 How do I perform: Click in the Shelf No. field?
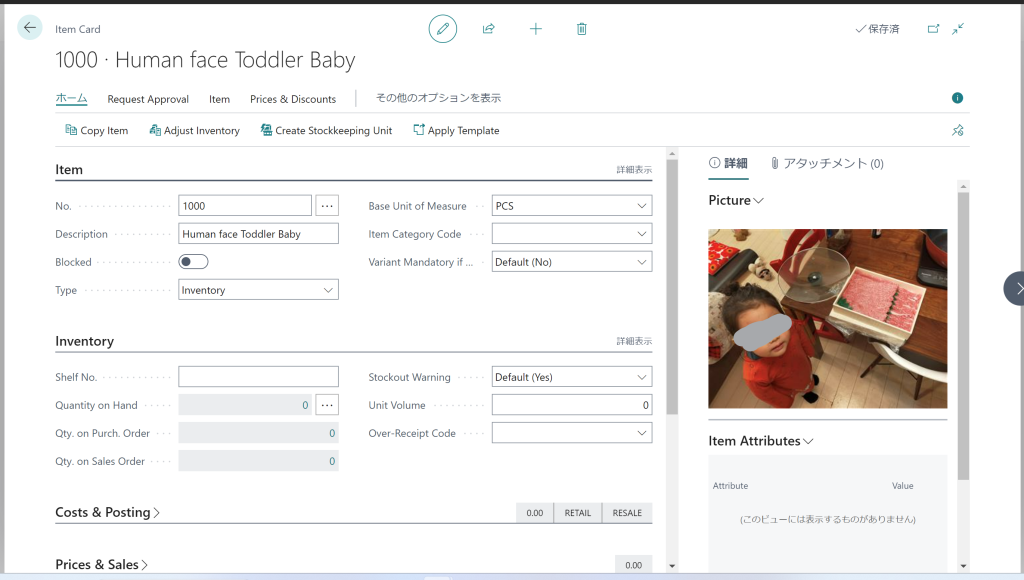pos(258,377)
